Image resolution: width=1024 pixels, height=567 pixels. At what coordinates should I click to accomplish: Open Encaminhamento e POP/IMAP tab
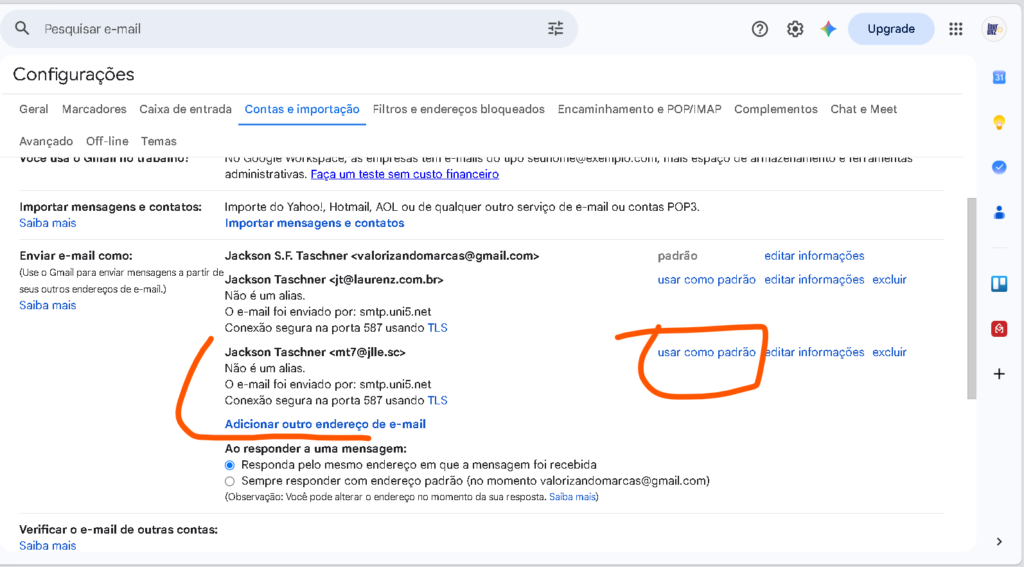click(639, 109)
